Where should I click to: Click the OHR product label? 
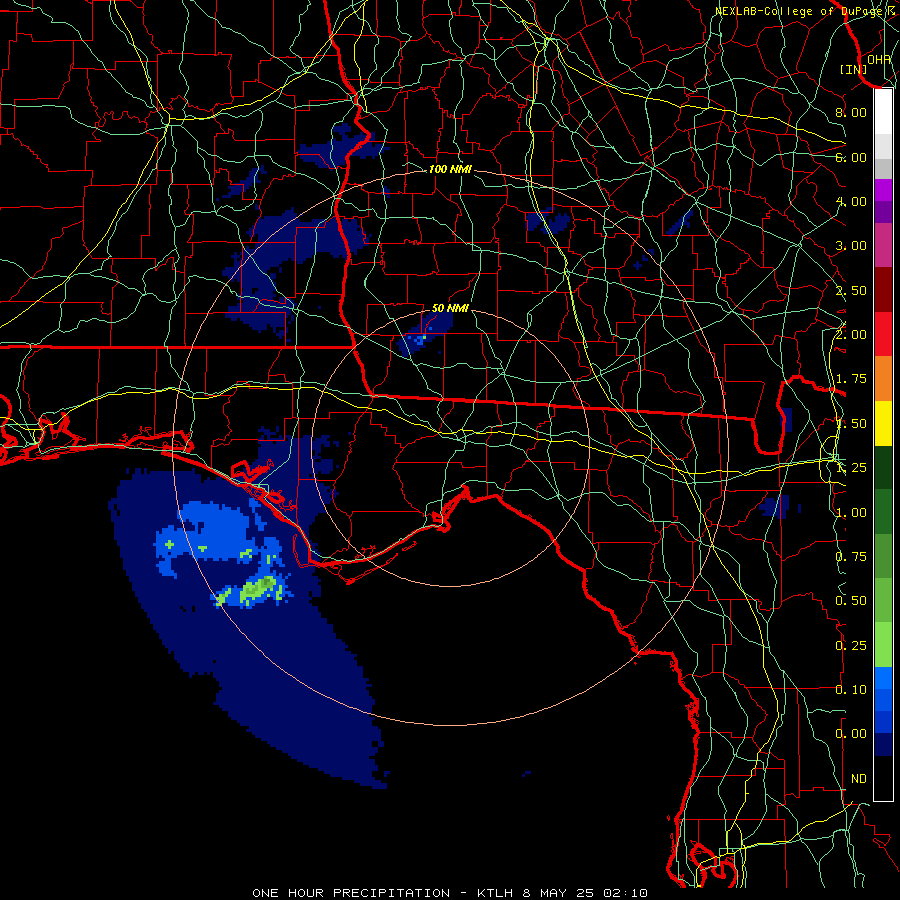coord(879,59)
